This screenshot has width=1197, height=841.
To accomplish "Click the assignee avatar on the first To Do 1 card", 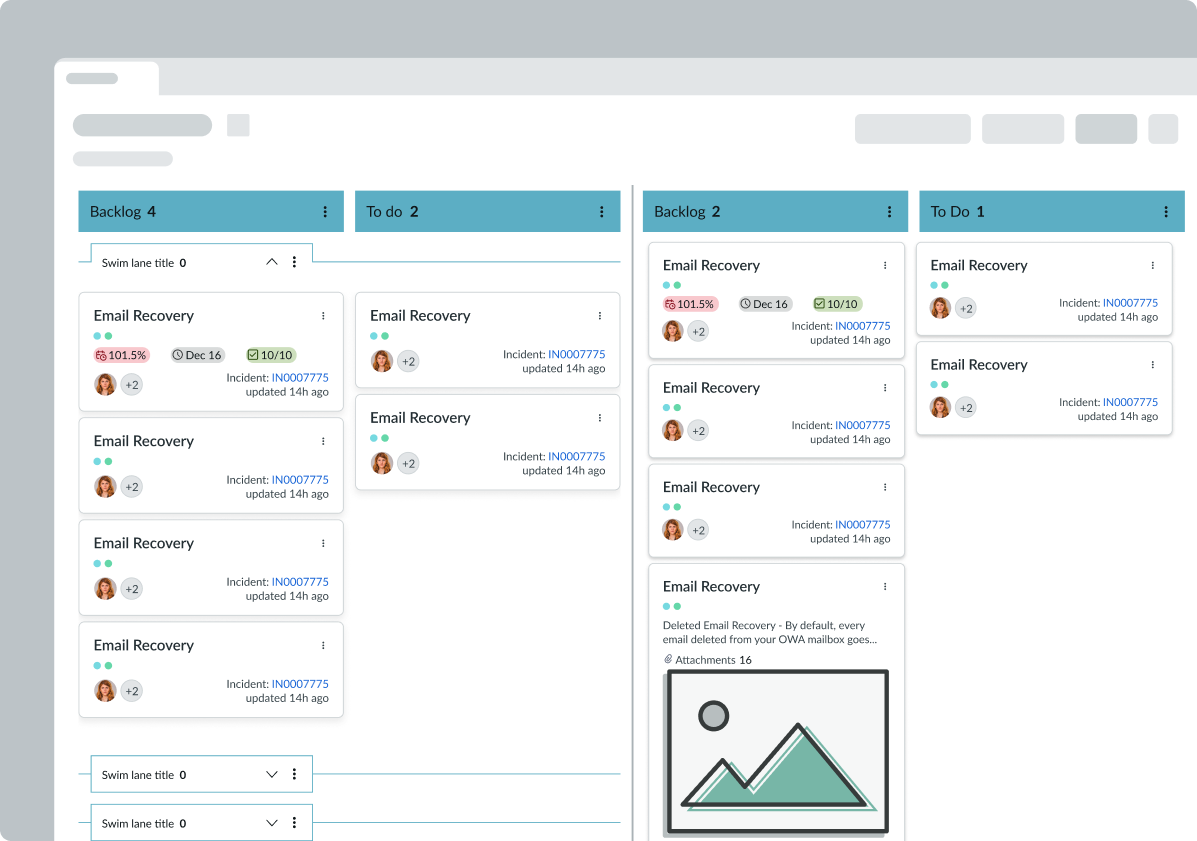I will [940, 308].
